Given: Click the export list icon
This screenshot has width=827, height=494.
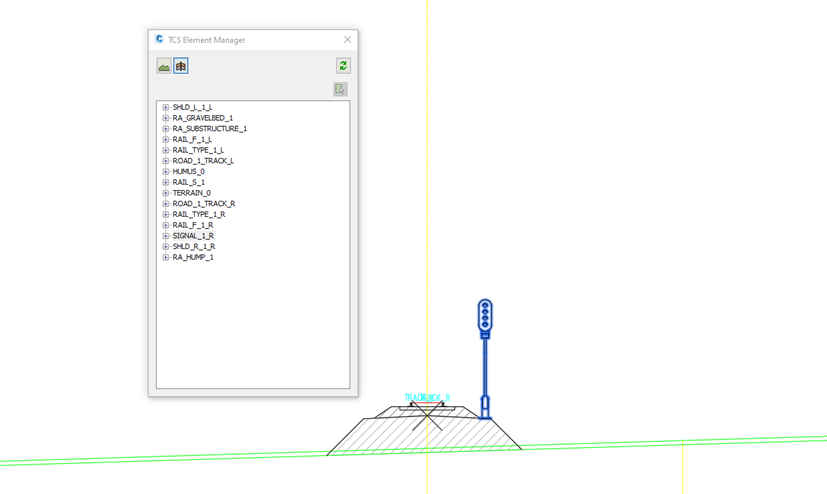Looking at the screenshot, I should [x=340, y=89].
